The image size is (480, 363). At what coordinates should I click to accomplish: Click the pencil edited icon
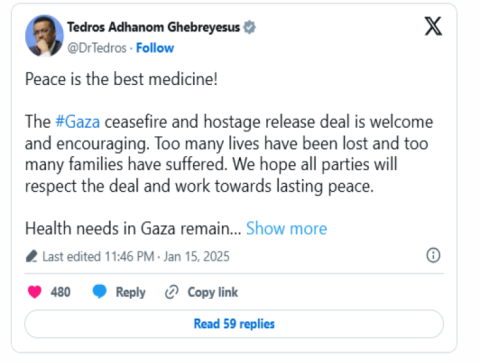pyautogui.click(x=32, y=256)
